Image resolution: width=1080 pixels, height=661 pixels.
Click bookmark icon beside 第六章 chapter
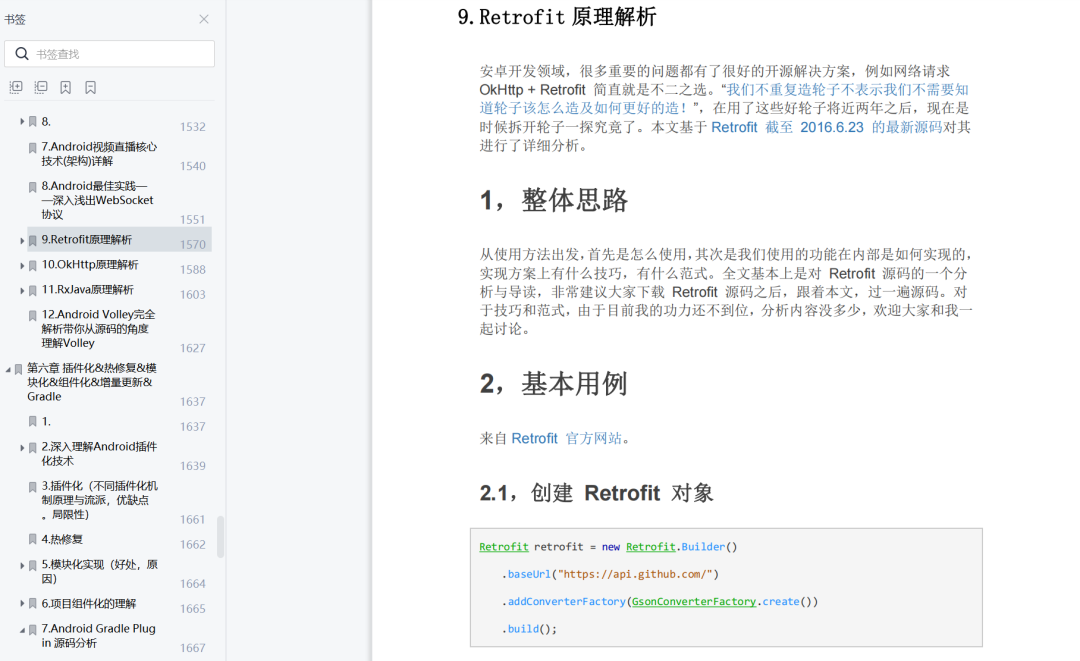(x=19, y=369)
